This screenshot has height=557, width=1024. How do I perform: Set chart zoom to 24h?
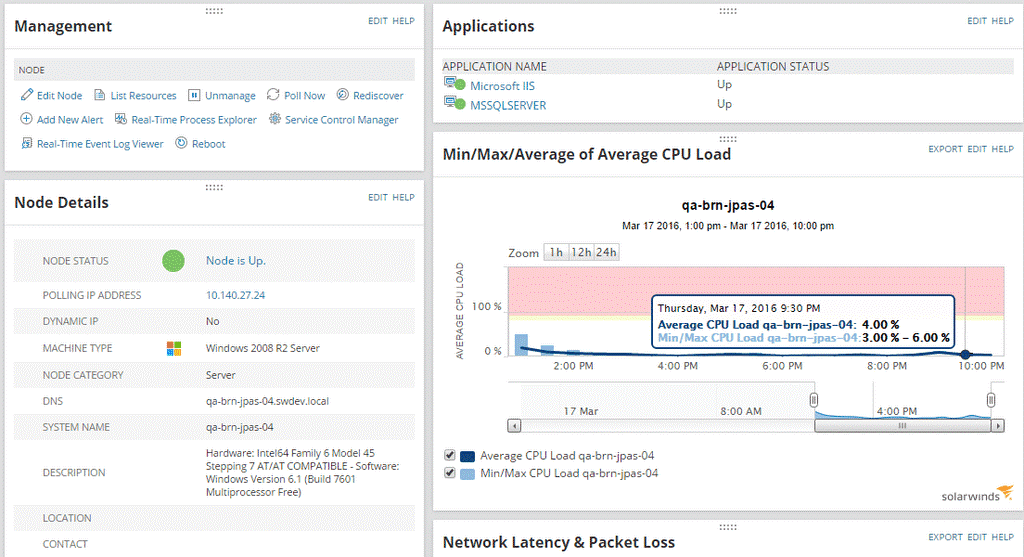[606, 252]
